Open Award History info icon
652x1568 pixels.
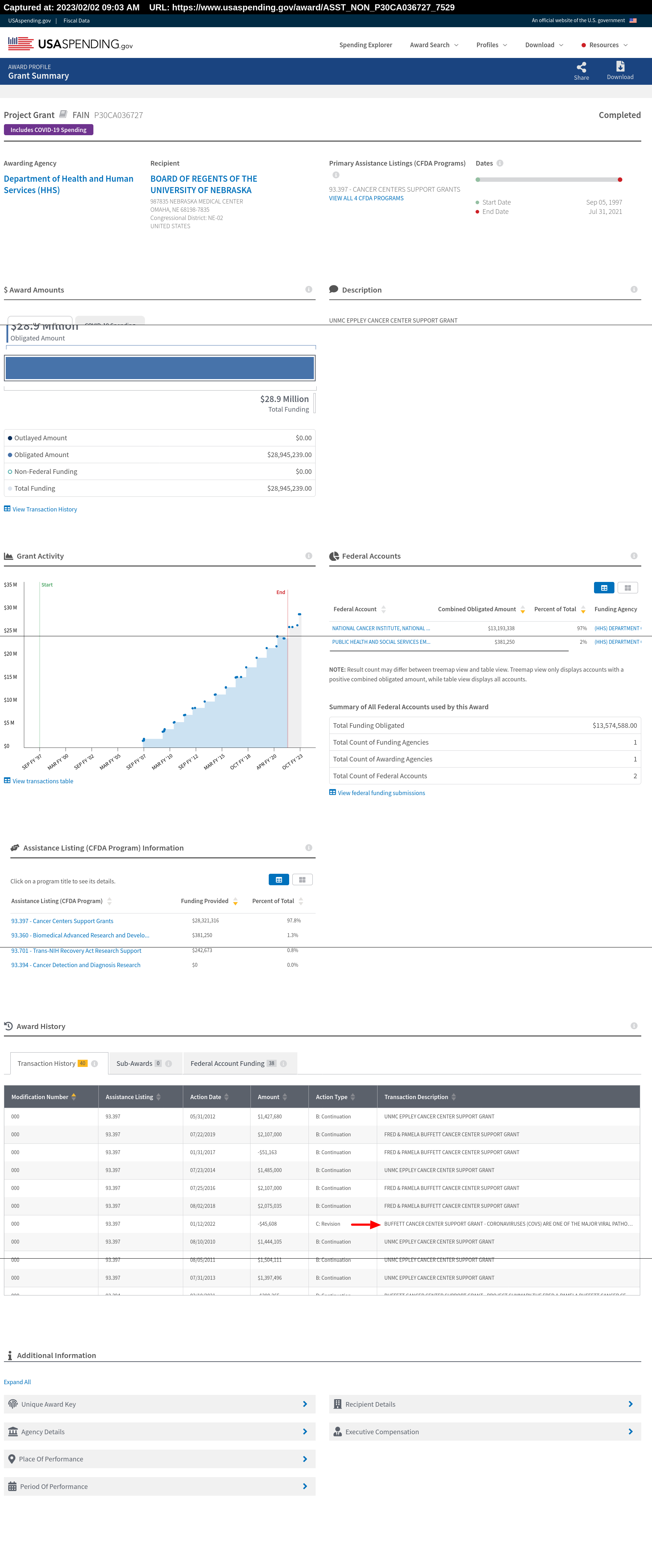634,1026
